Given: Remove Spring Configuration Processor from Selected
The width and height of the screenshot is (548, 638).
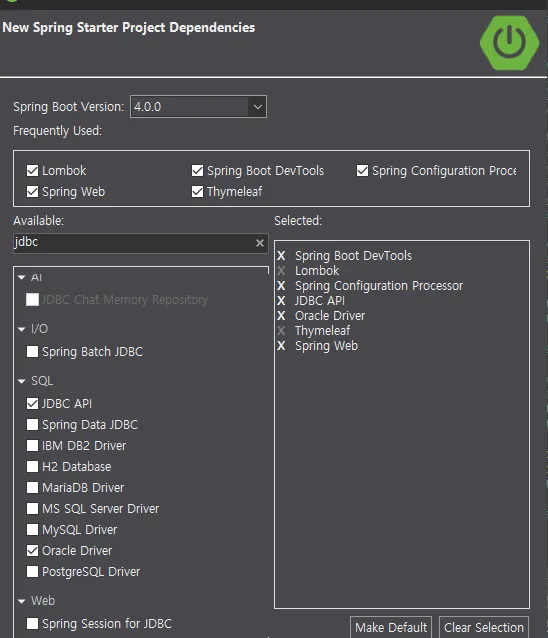Looking at the screenshot, I should 281,286.
